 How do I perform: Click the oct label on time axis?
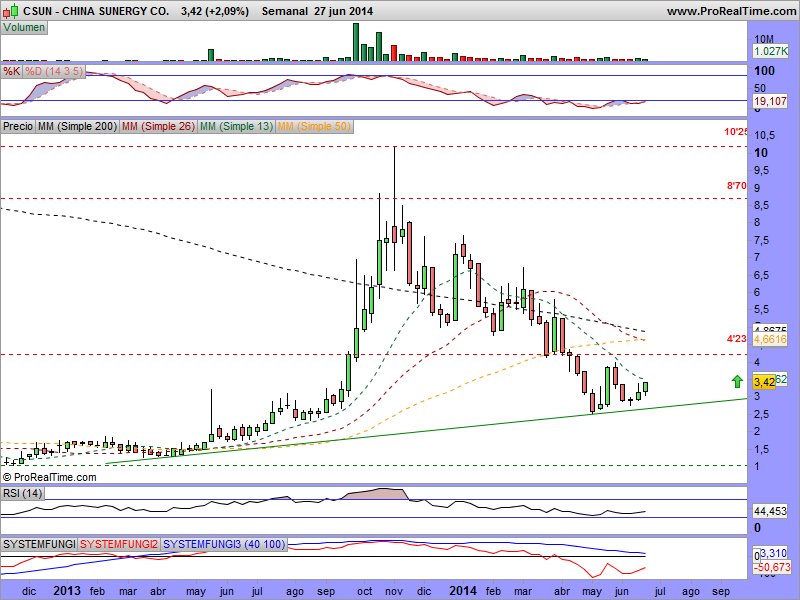pyautogui.click(x=364, y=591)
